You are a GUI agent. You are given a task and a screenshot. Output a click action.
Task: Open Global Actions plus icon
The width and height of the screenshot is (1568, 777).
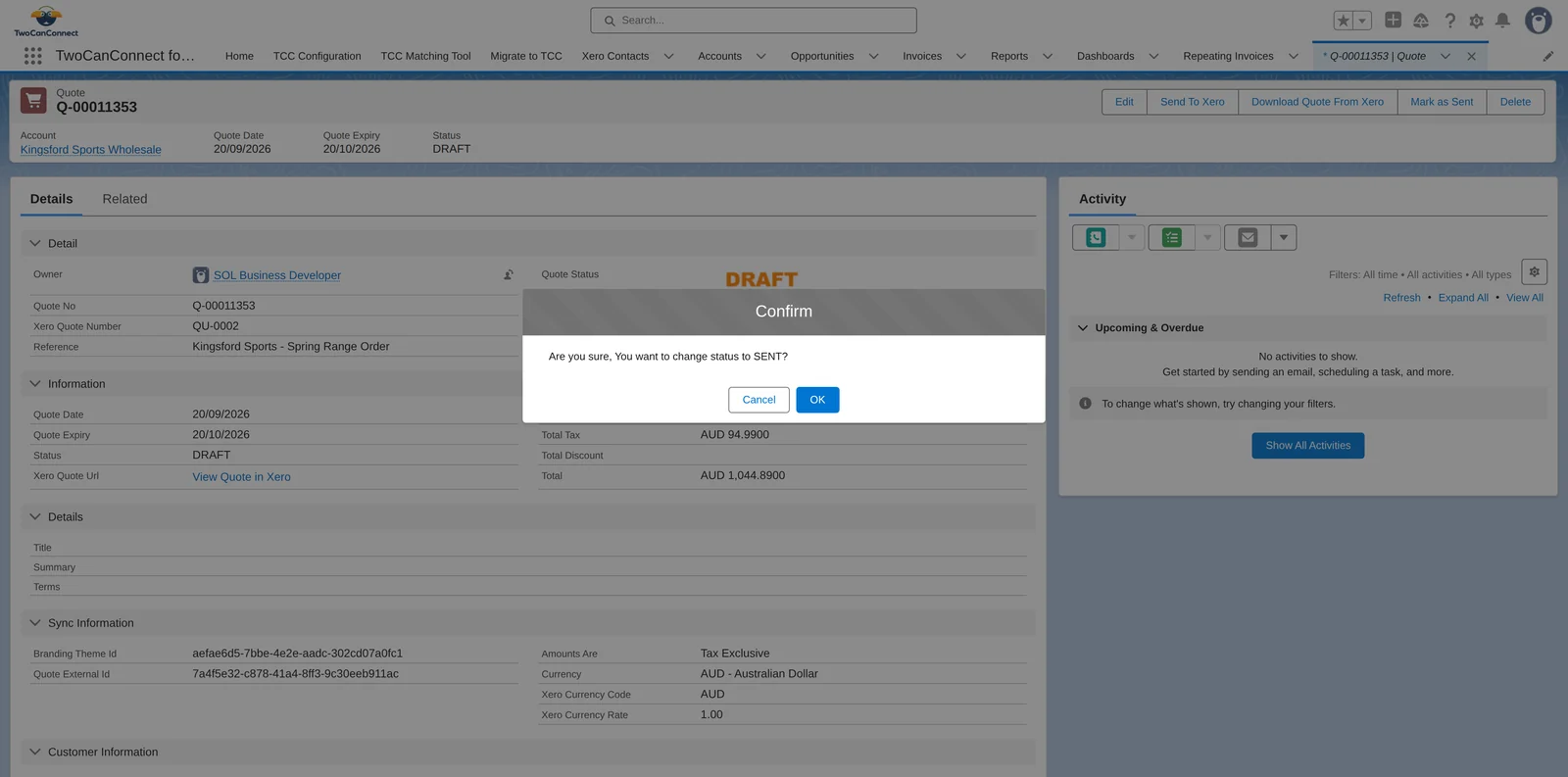1393,20
